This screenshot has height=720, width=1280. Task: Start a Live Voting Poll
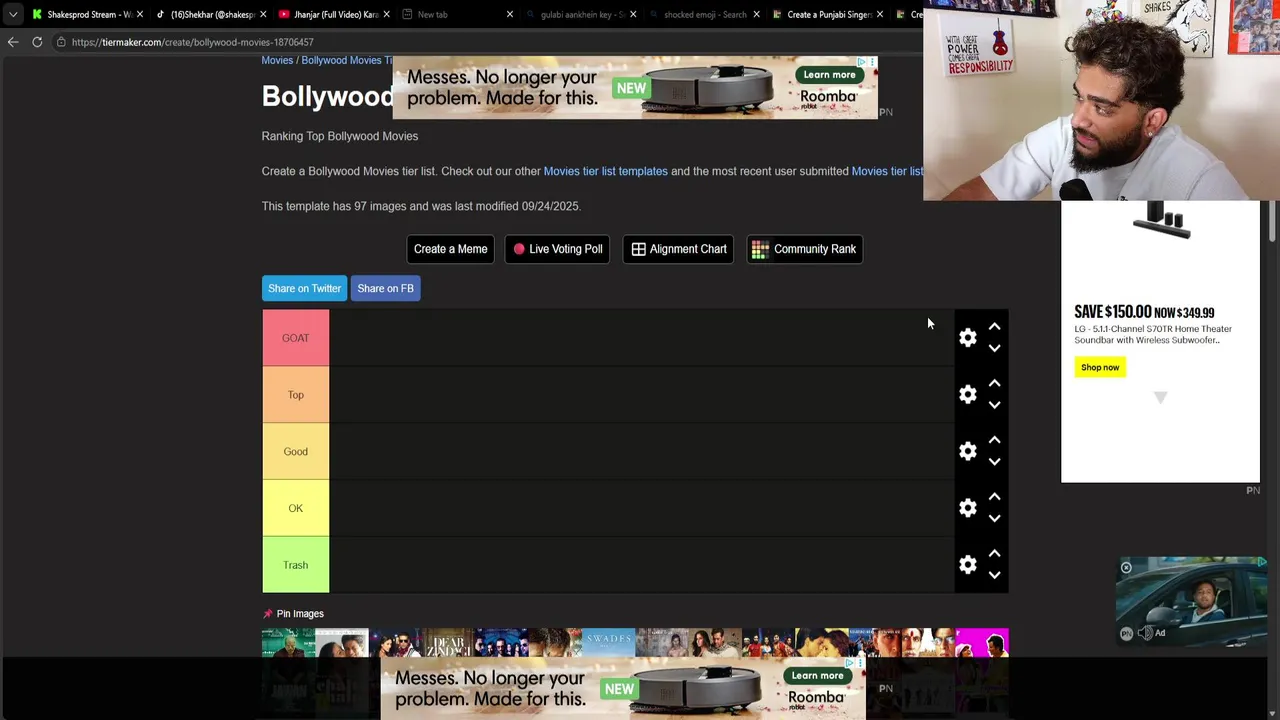(x=557, y=249)
